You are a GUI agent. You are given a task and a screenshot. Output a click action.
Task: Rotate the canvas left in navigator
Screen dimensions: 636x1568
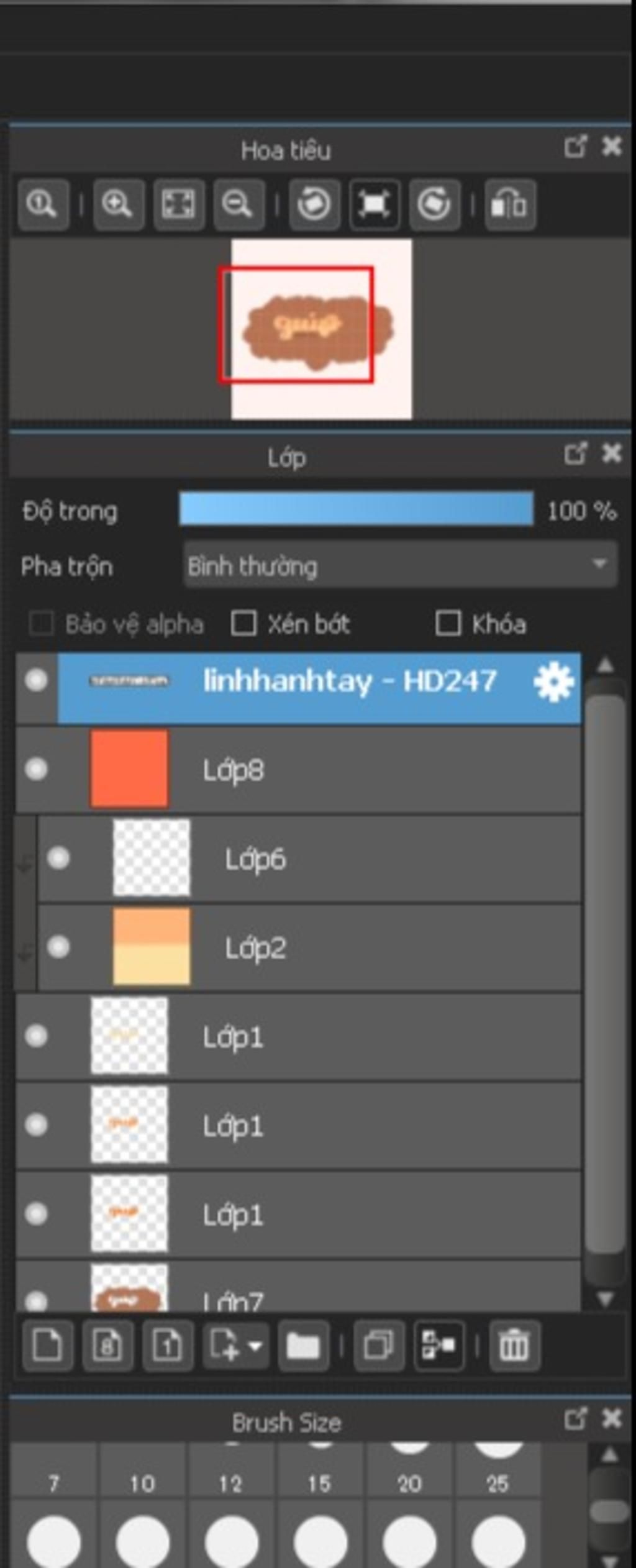coord(314,204)
